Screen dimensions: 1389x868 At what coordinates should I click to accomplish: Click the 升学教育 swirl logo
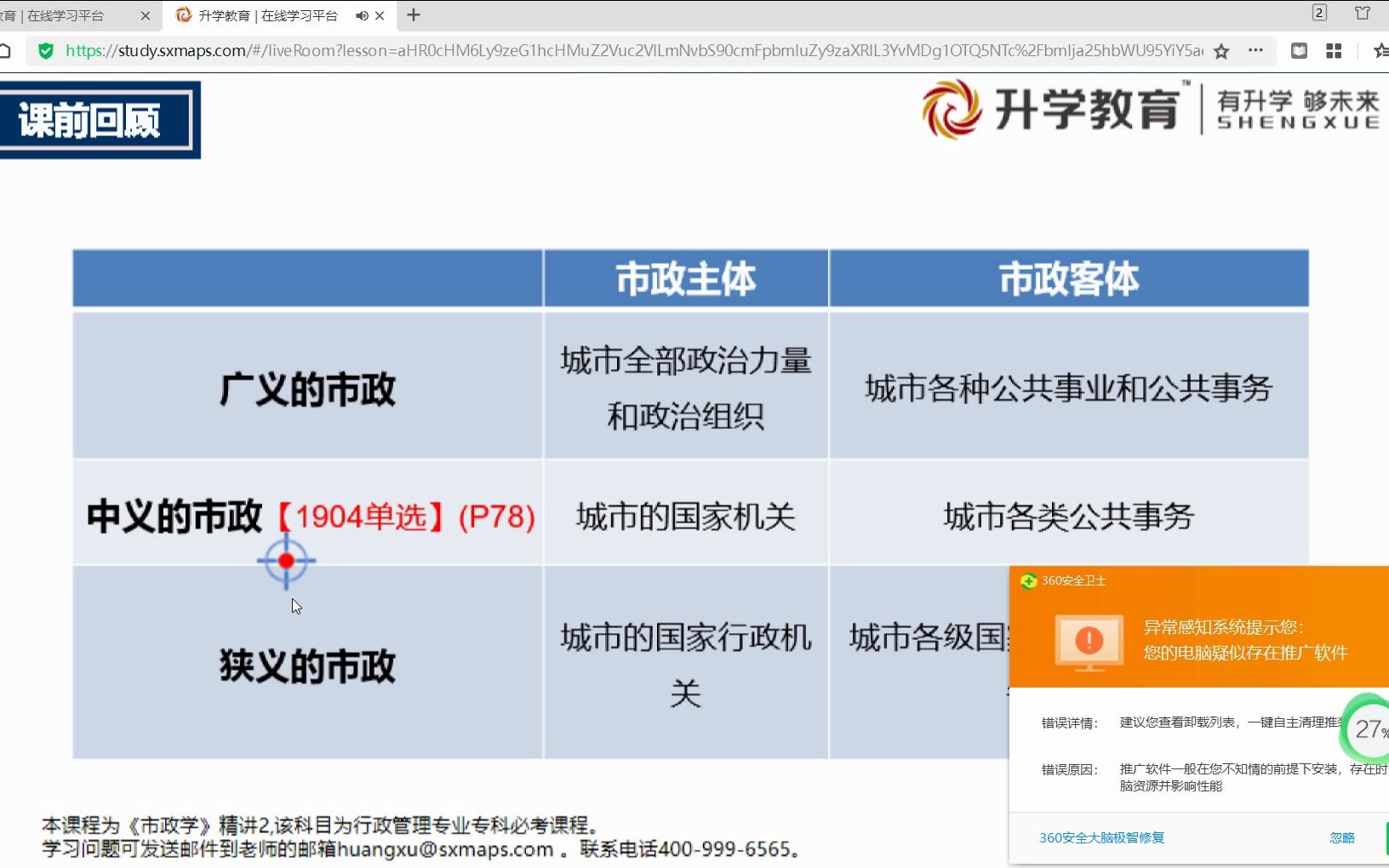952,109
